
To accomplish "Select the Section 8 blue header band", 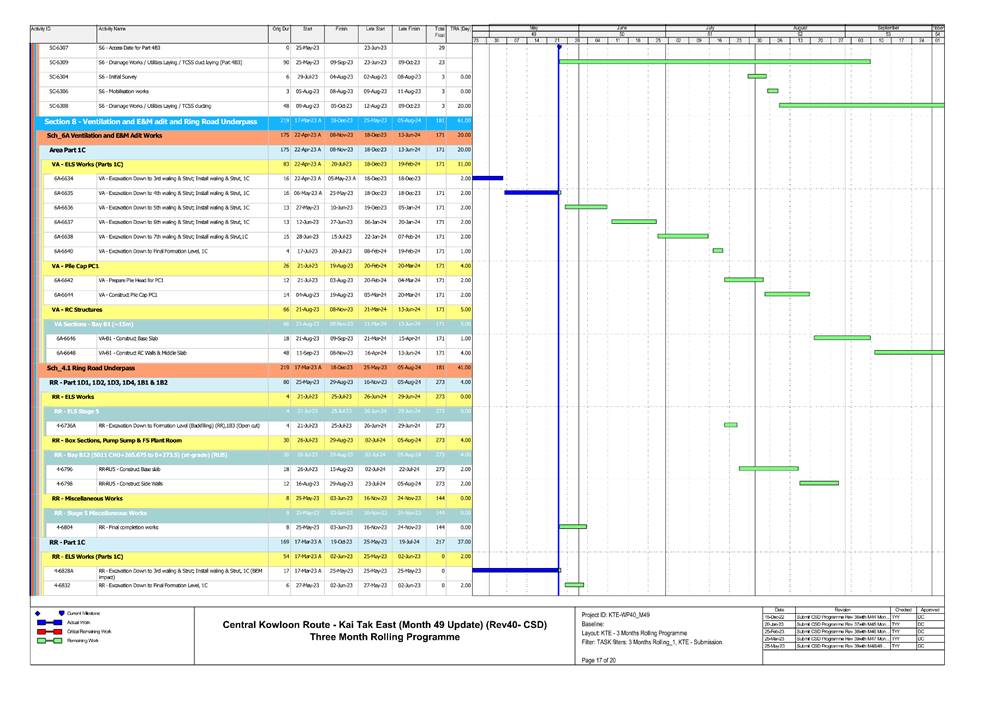I will [150, 120].
